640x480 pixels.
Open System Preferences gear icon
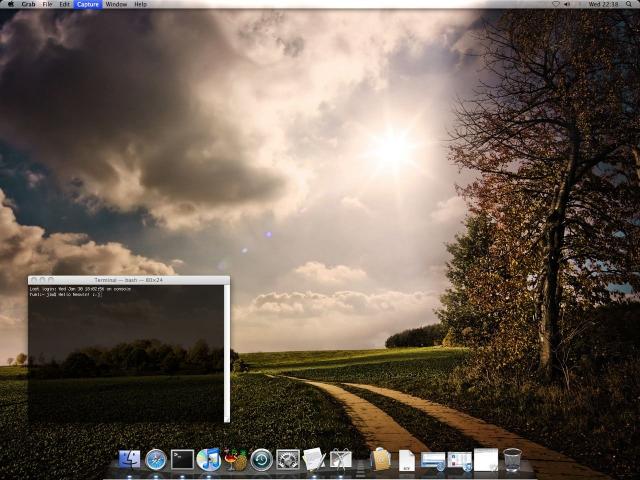point(288,460)
